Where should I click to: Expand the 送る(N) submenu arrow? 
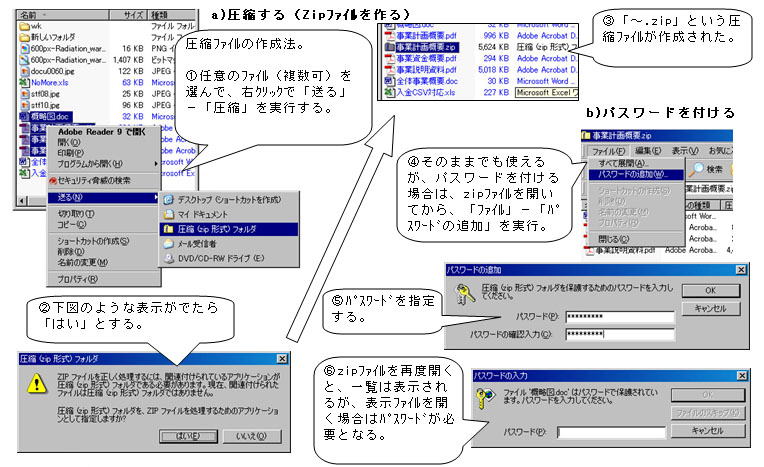pos(156,197)
